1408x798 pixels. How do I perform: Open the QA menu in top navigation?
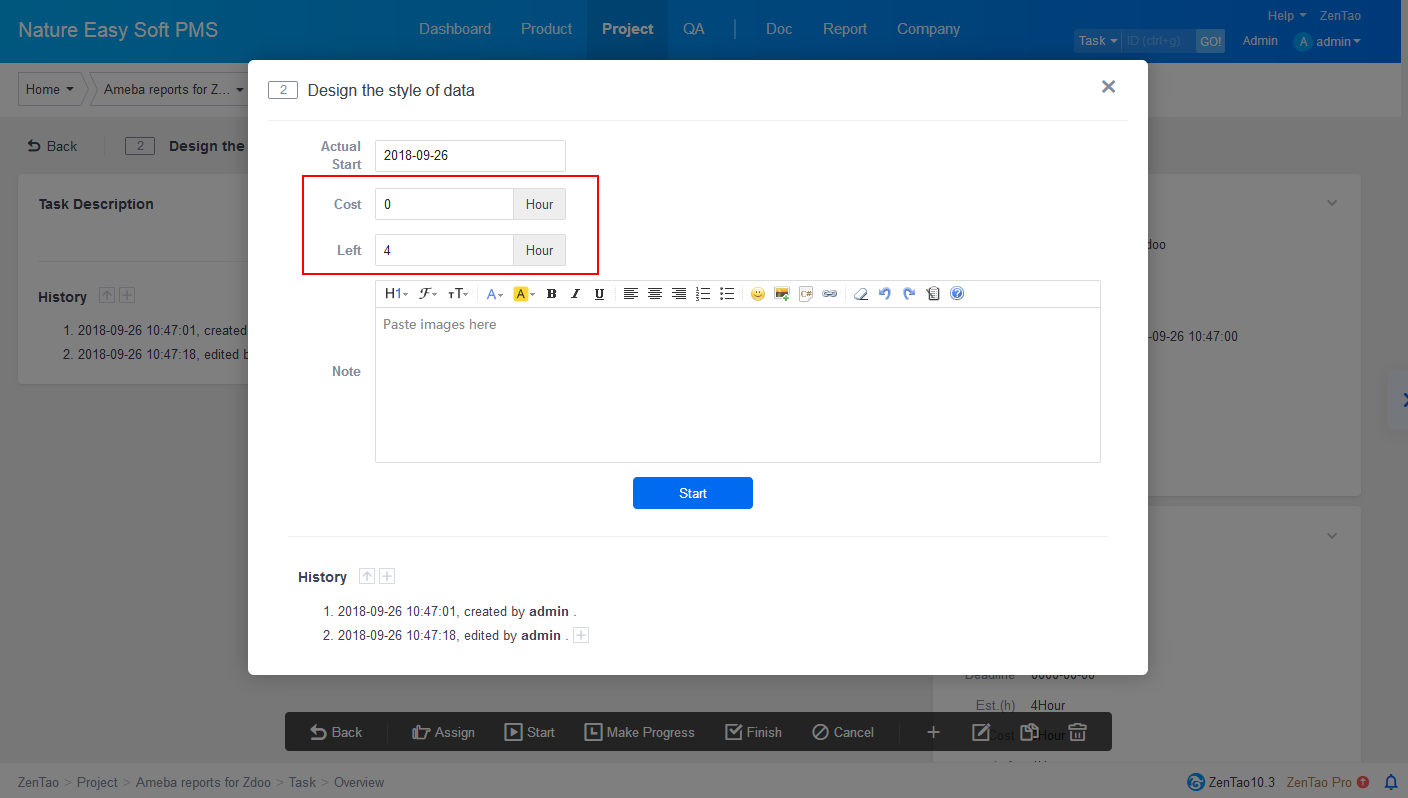[694, 29]
